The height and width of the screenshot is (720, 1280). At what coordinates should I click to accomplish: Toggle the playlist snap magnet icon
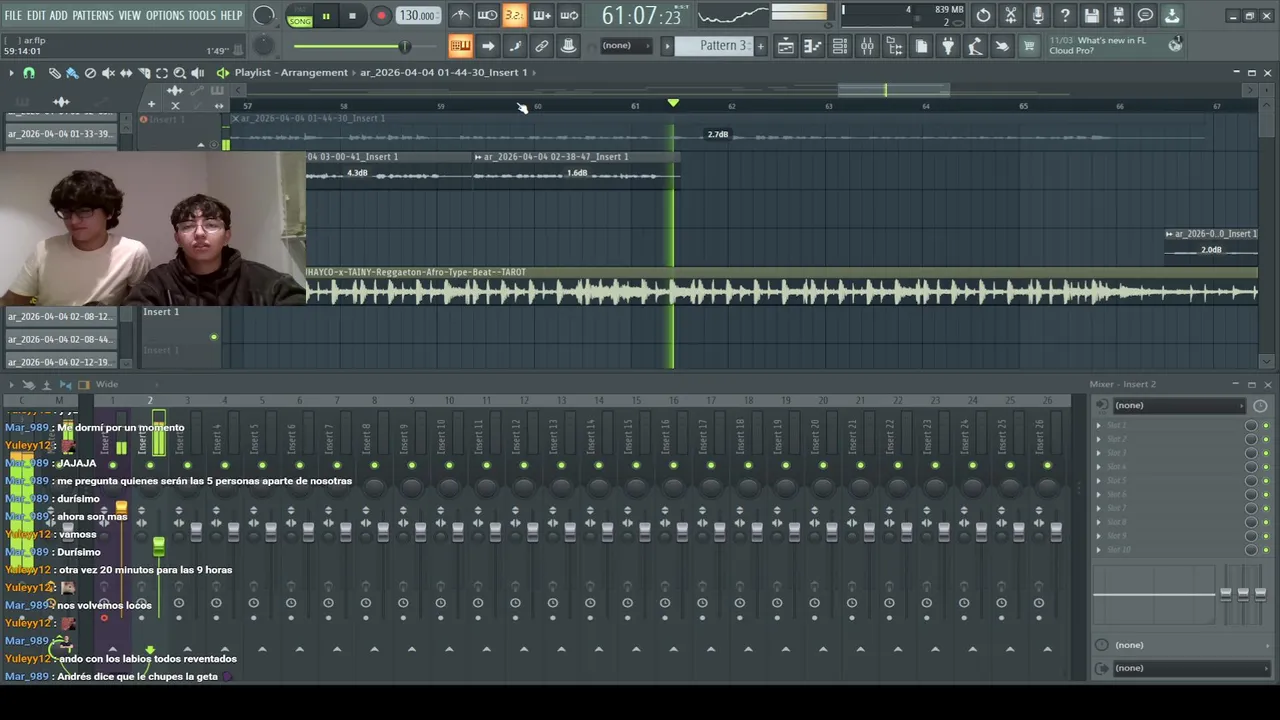click(29, 73)
